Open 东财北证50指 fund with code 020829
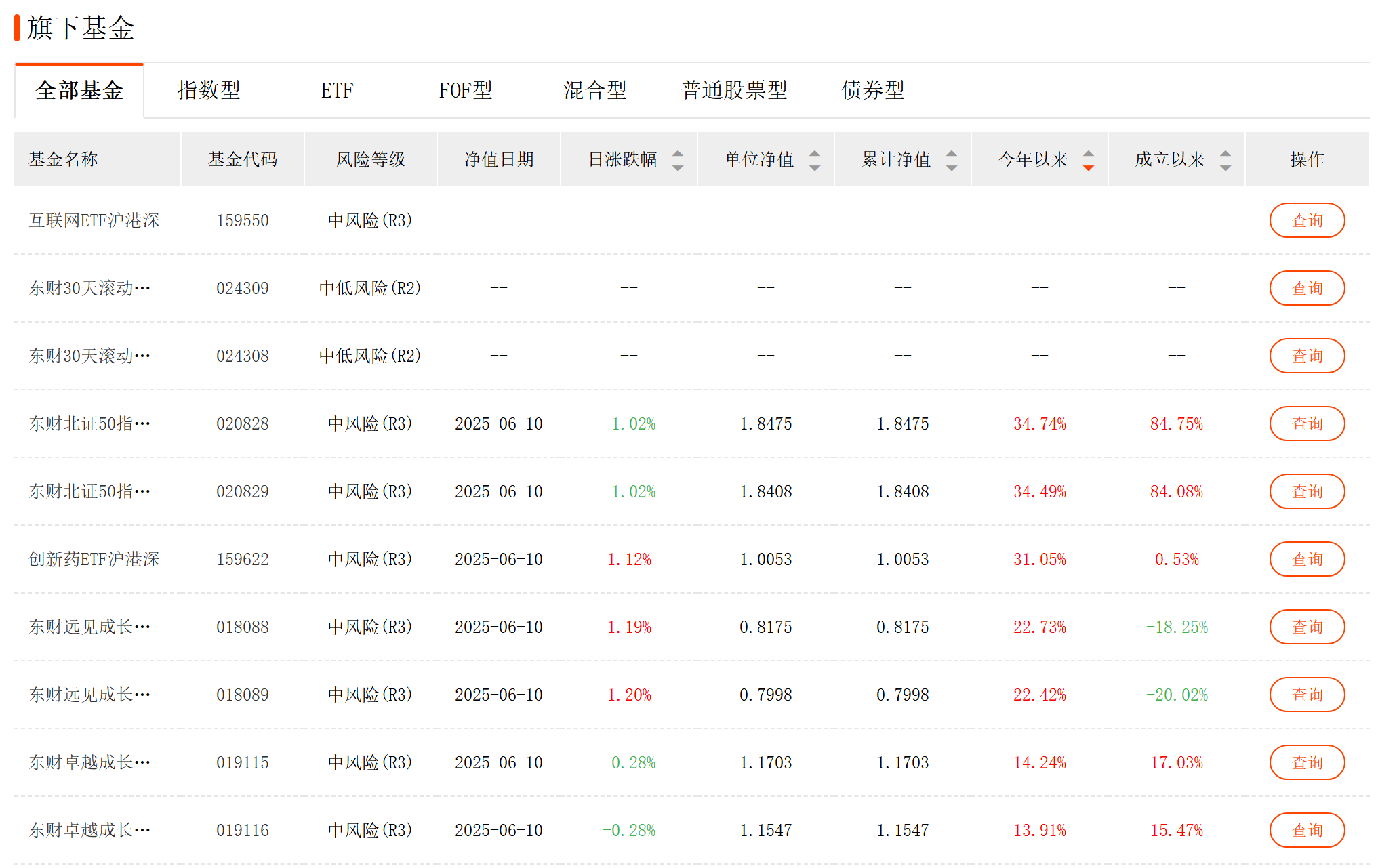 click(89, 491)
